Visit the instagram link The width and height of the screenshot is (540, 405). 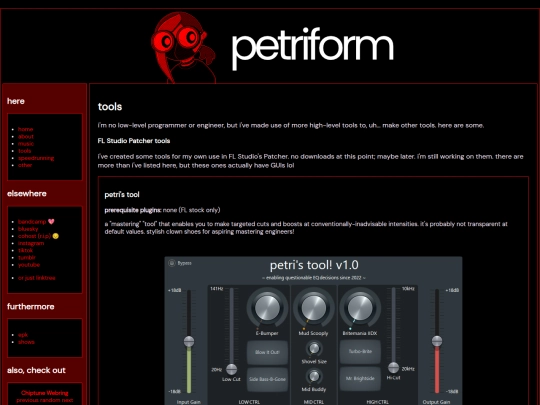click(x=31, y=243)
